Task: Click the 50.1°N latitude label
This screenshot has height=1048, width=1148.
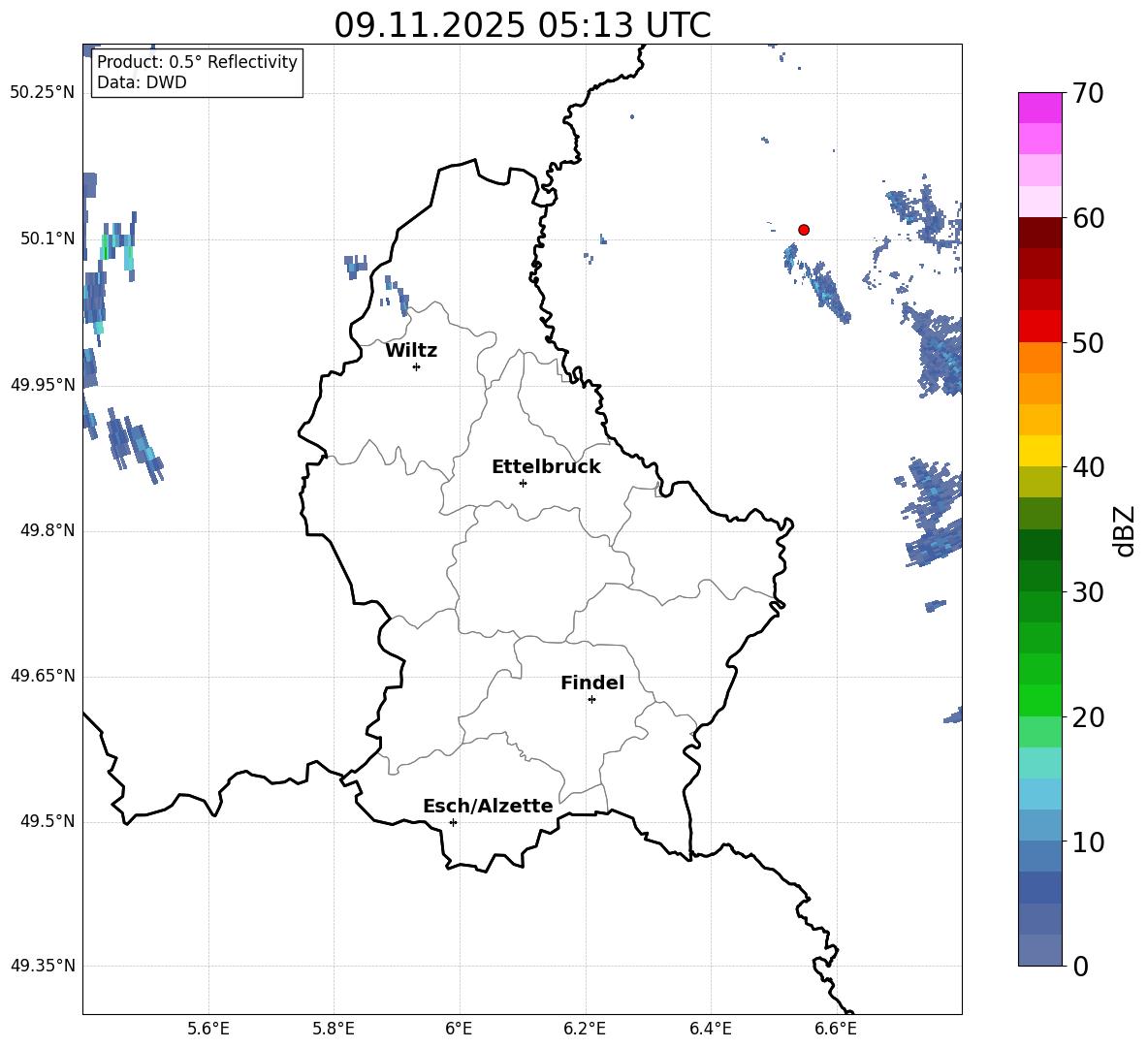Action: click(48, 238)
